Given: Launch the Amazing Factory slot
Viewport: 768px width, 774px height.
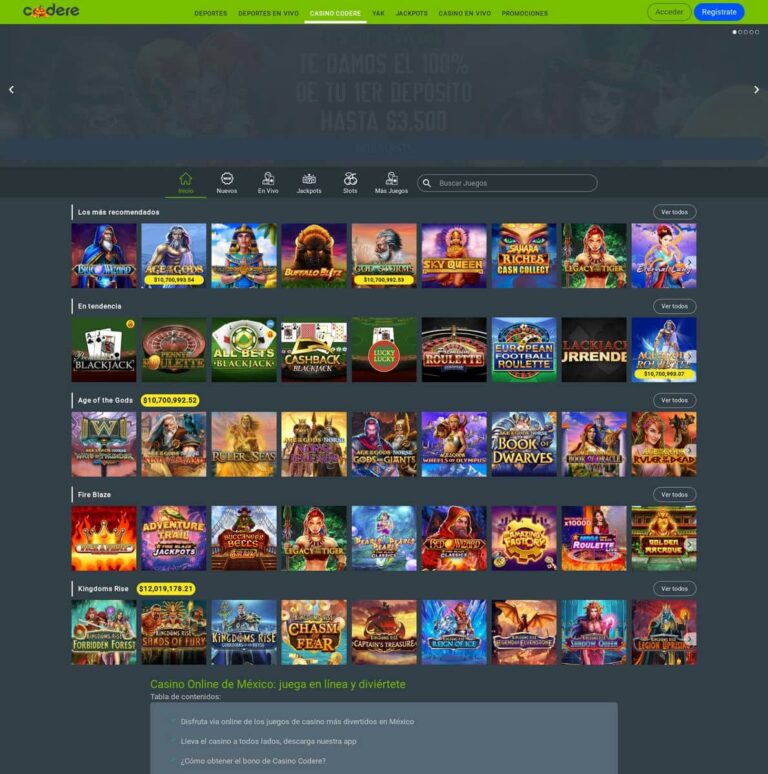Looking at the screenshot, I should (524, 538).
